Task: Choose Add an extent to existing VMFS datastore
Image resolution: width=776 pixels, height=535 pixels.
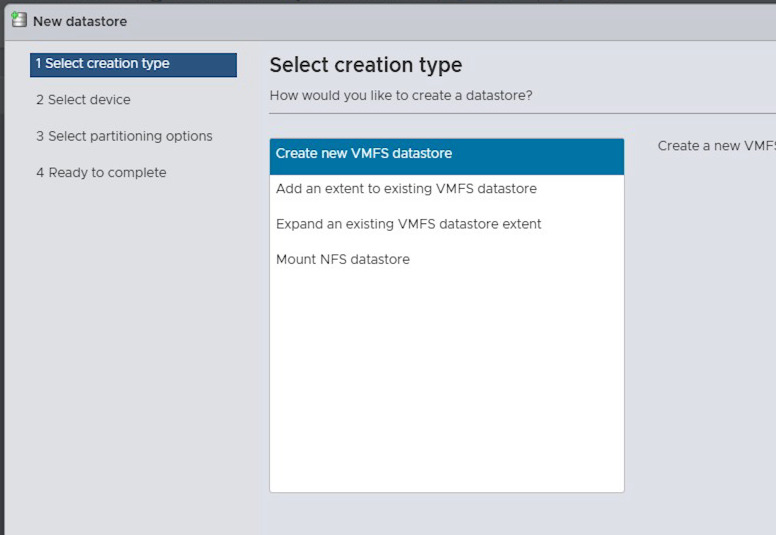Action: tap(446, 189)
